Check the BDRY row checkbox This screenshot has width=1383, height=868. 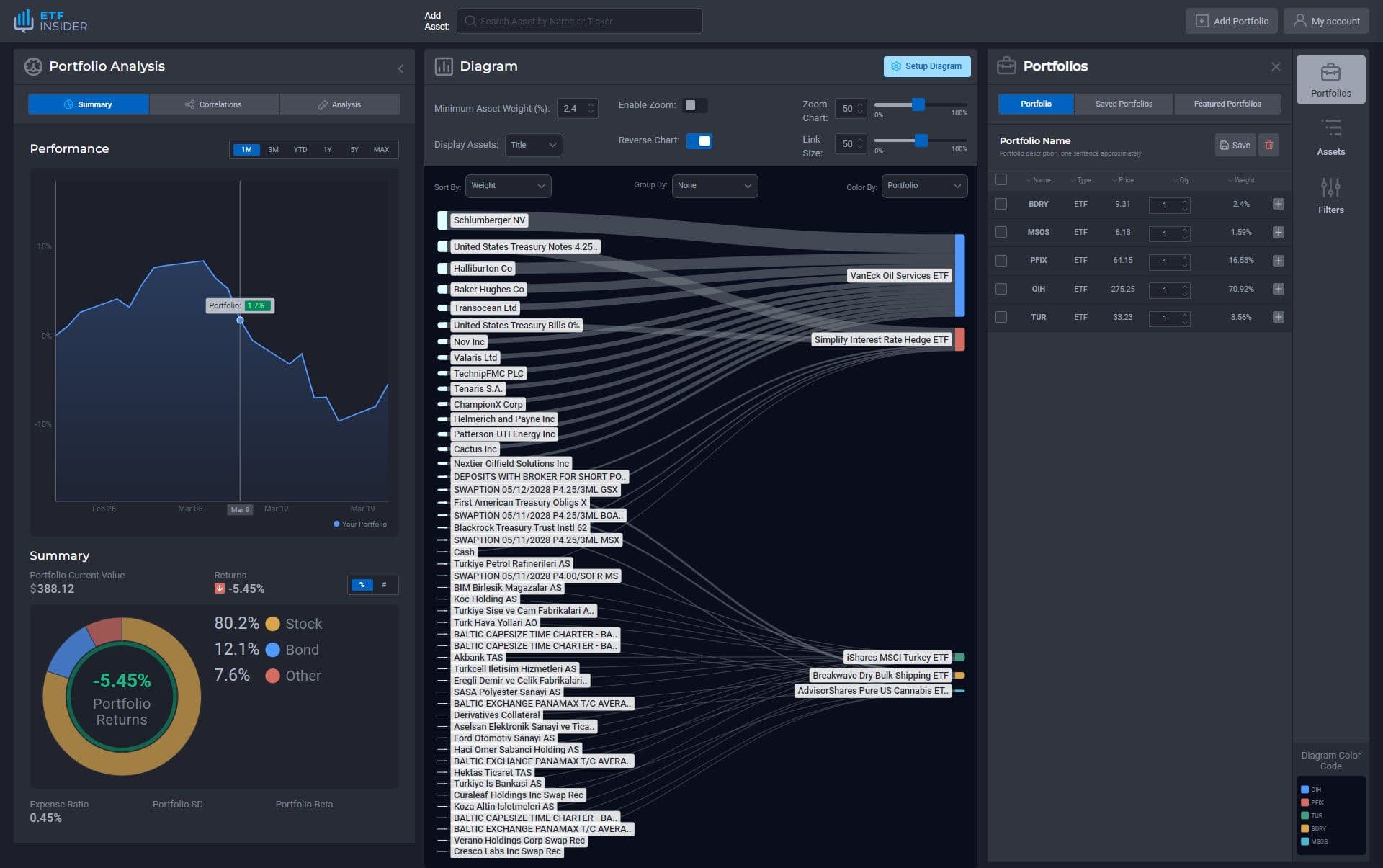click(x=1001, y=204)
